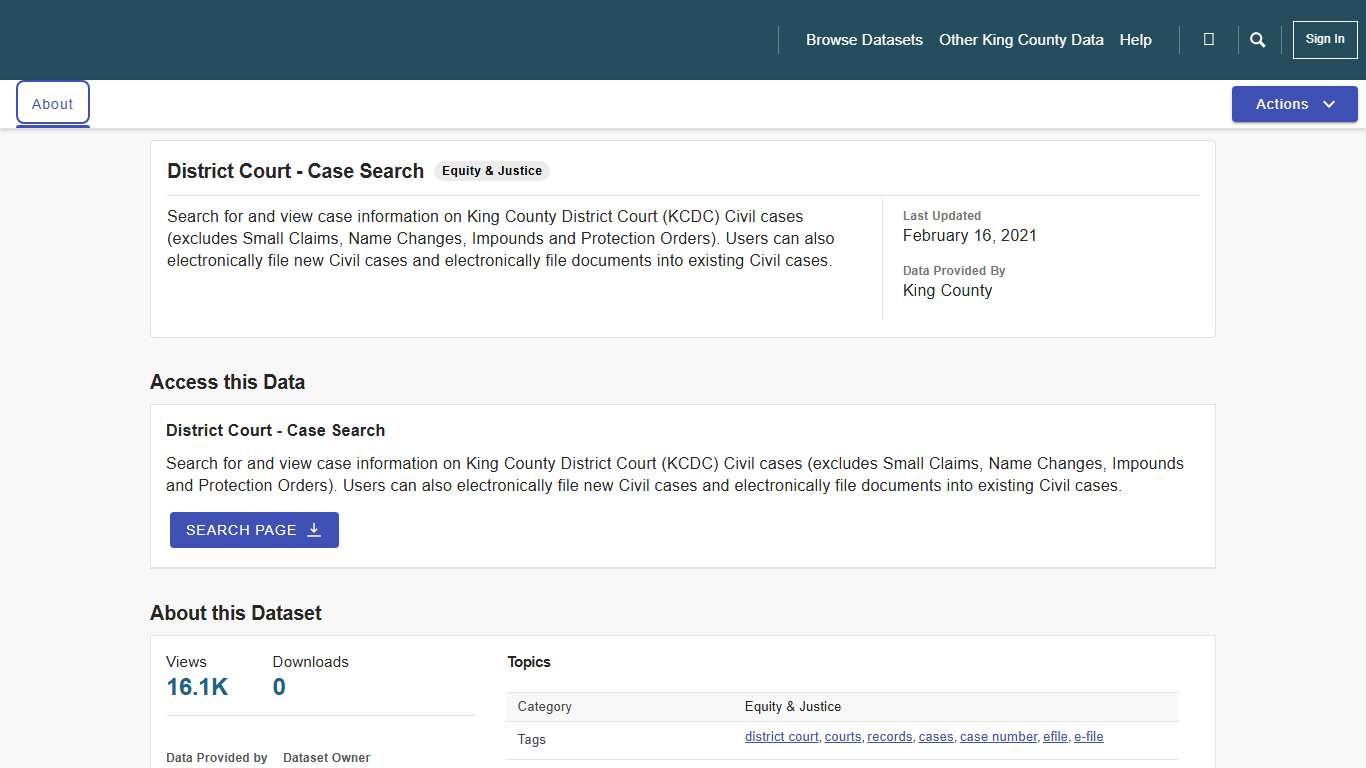Click the chevron on the Actions button
The width and height of the screenshot is (1366, 768).
(1330, 103)
